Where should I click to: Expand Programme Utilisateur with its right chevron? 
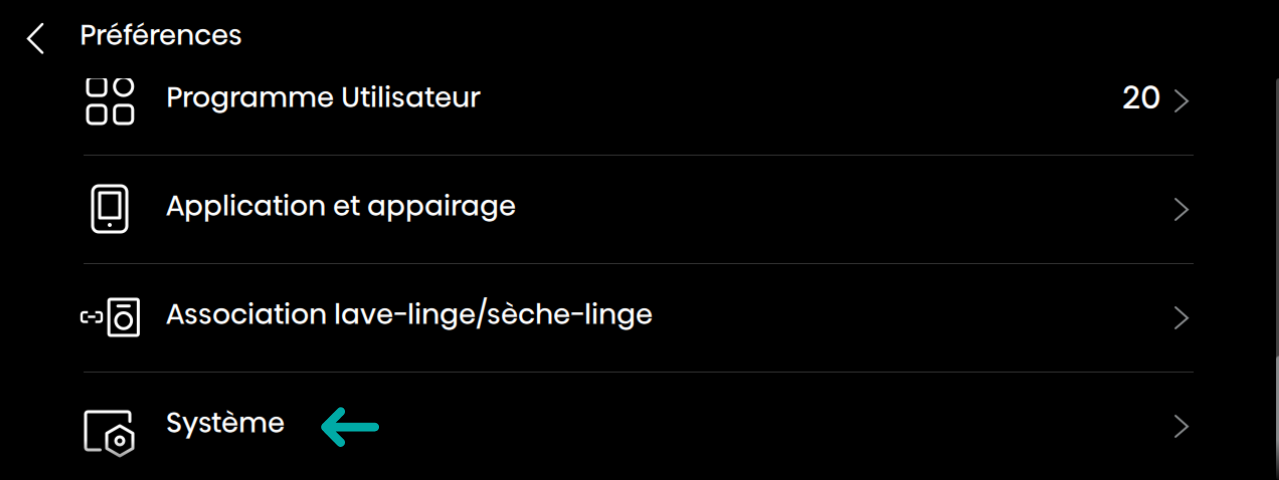click(x=1181, y=101)
